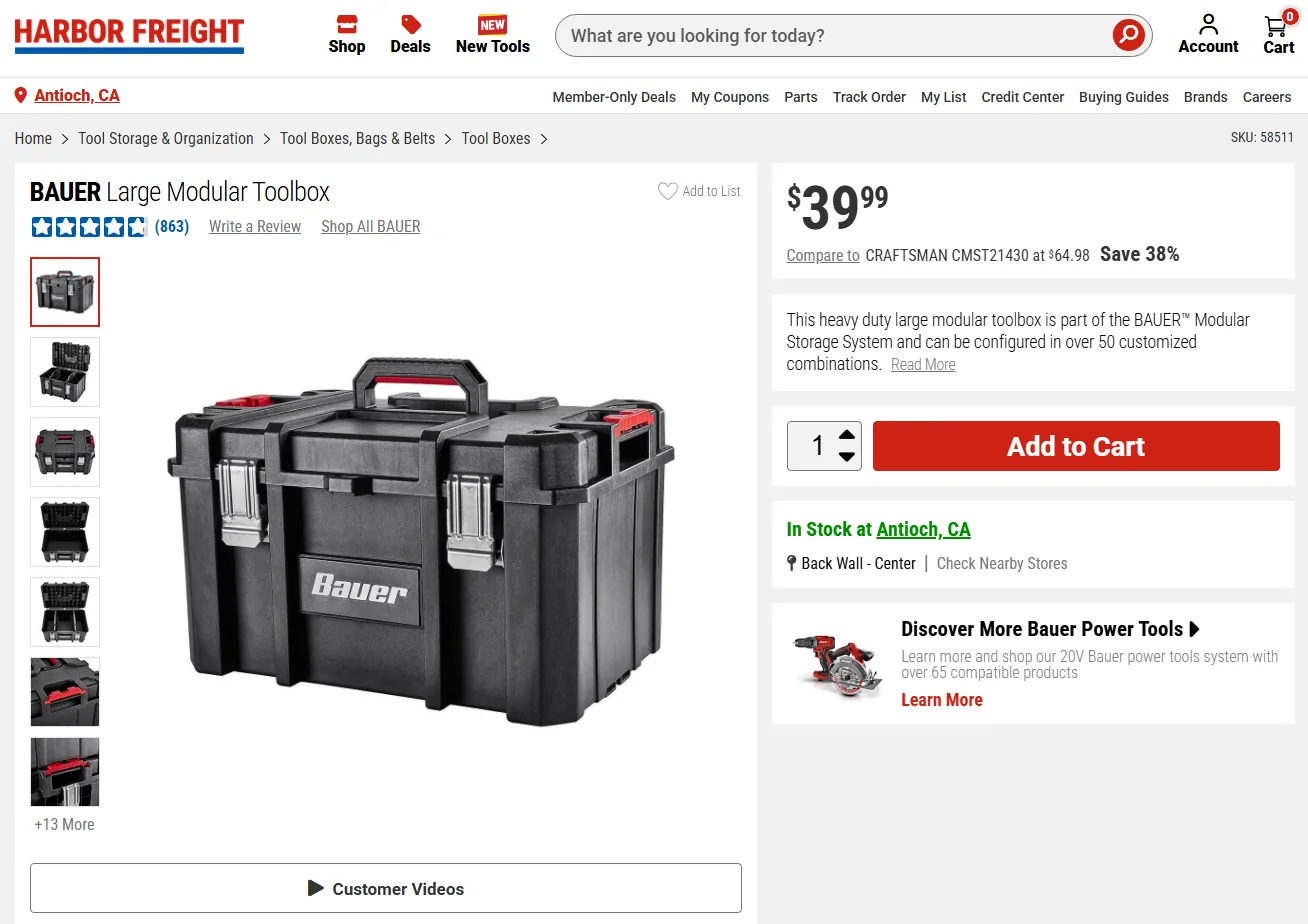Increase quantity with the up arrow

[846, 434]
